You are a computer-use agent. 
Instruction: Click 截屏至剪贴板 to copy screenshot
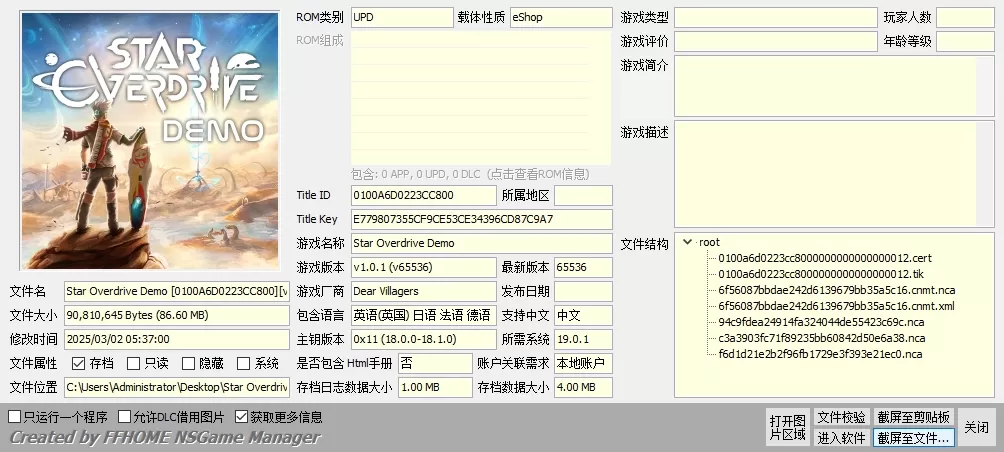point(914,417)
